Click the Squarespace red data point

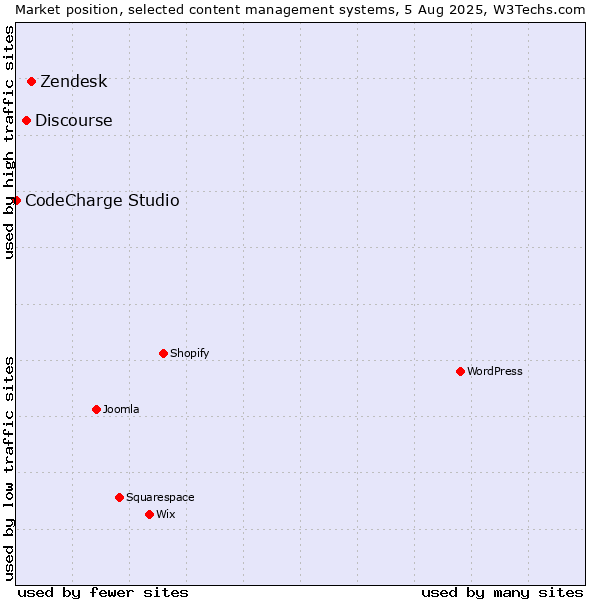point(119,497)
